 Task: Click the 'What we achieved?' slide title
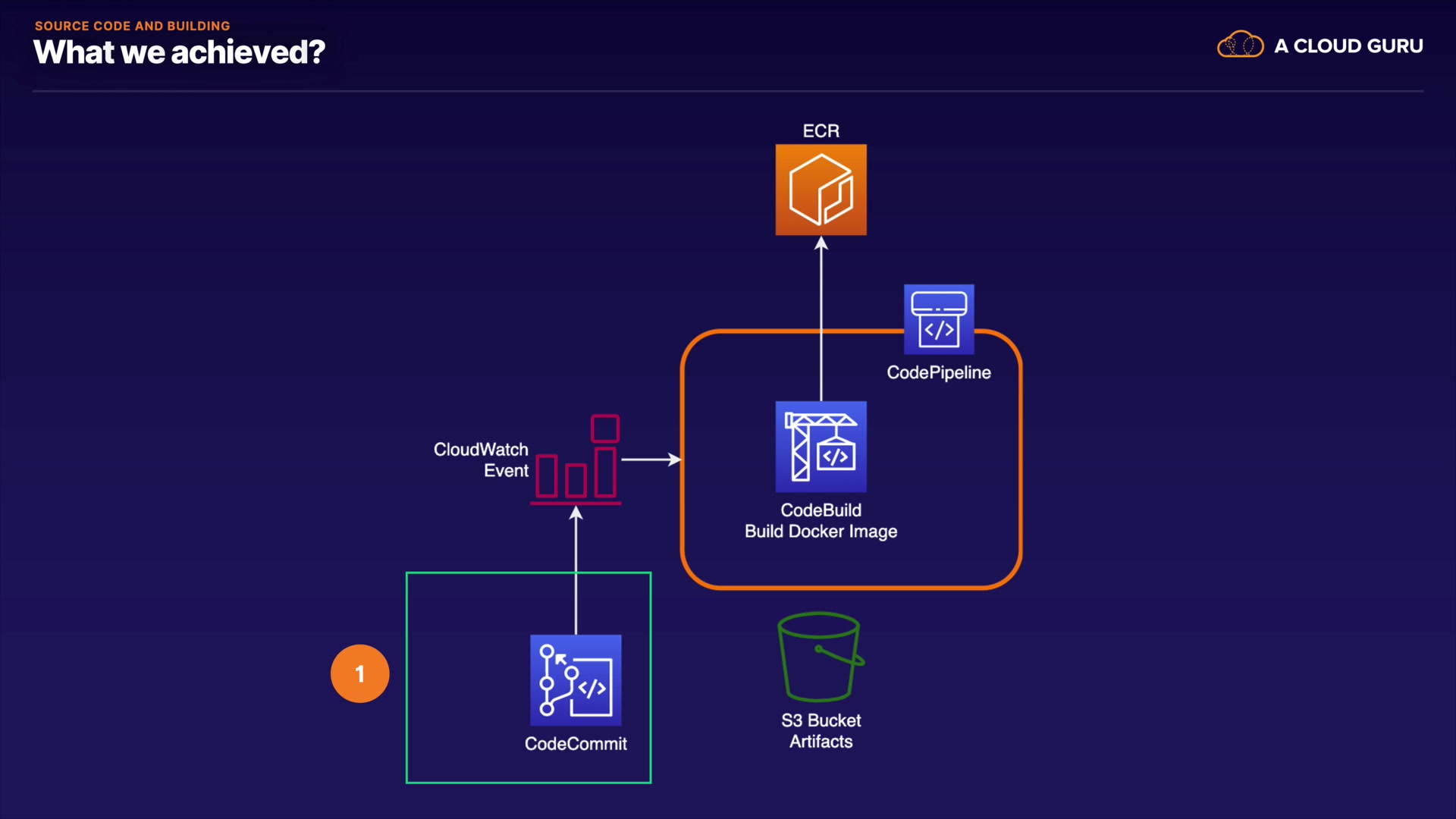(x=179, y=52)
